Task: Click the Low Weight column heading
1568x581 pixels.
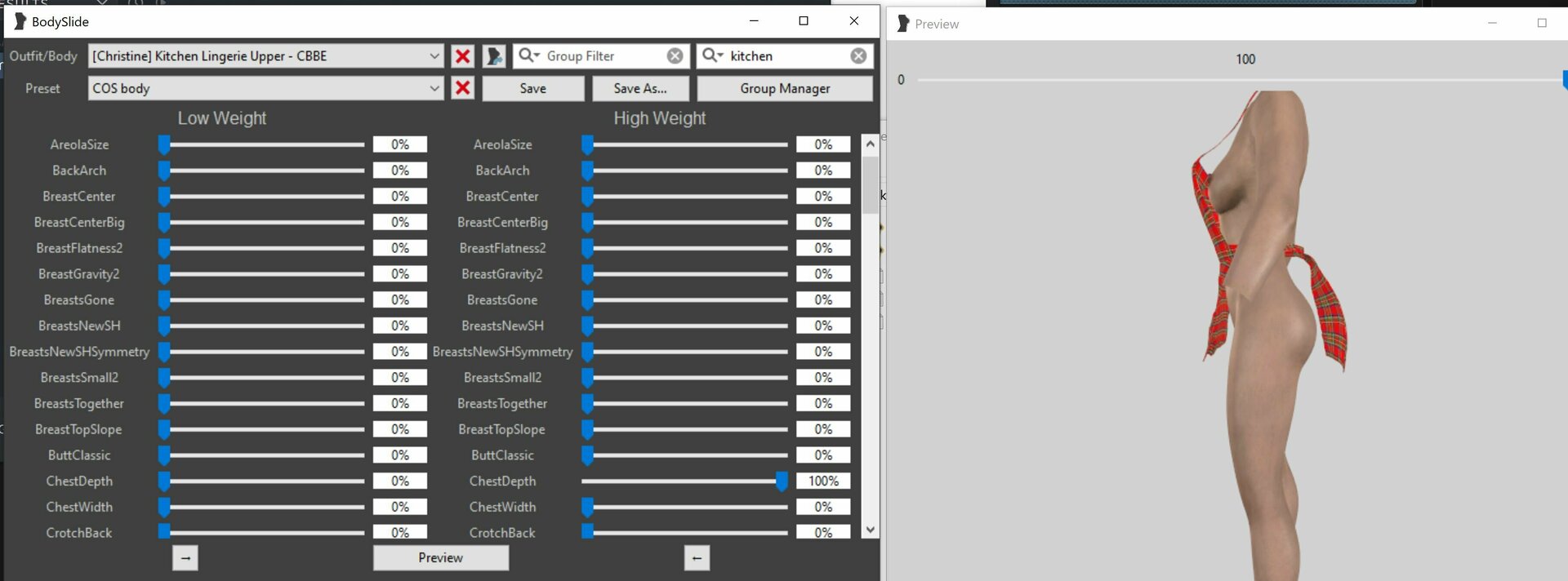Action: [x=222, y=118]
